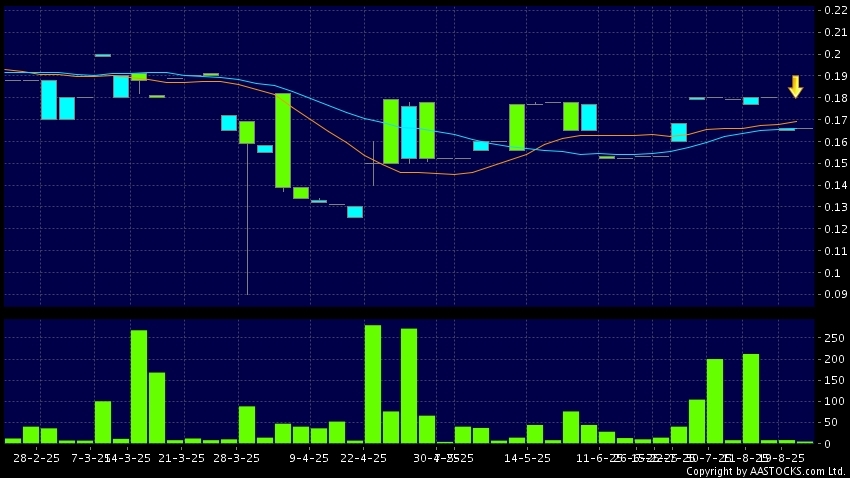Click the small cyan dash at 0.2 price
The height and width of the screenshot is (478, 850).
click(x=103, y=55)
